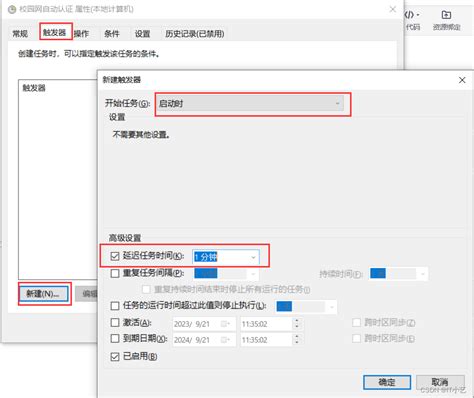The height and width of the screenshot is (398, 474).
Task: Adjust the 激活 time spinner arrows
Action: click(x=297, y=324)
